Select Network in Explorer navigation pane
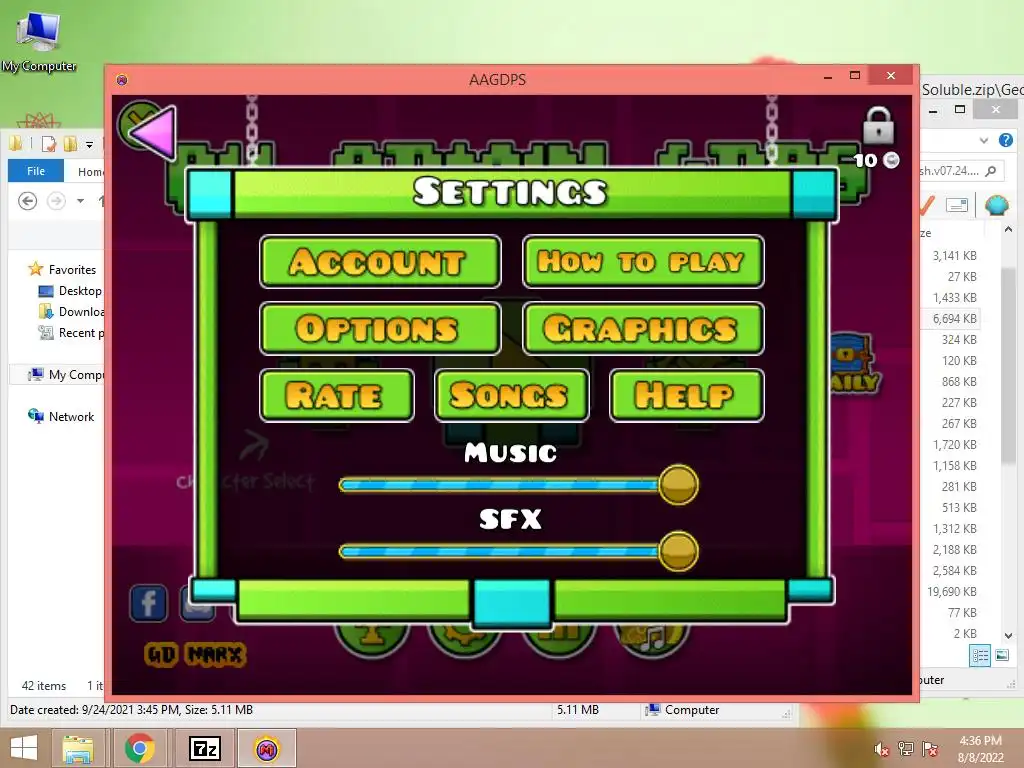The height and width of the screenshot is (768, 1024). (61, 416)
